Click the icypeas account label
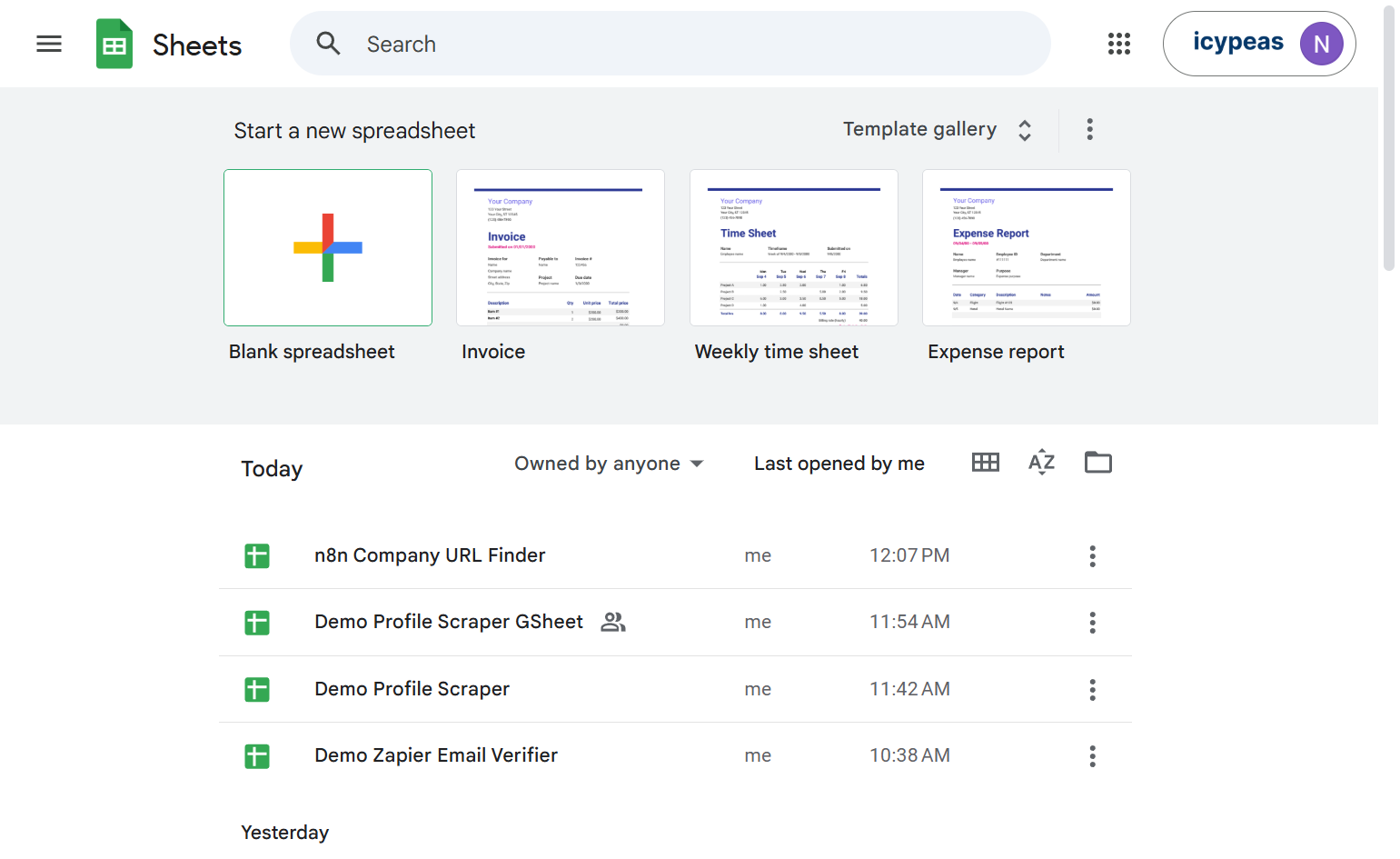 (1238, 42)
